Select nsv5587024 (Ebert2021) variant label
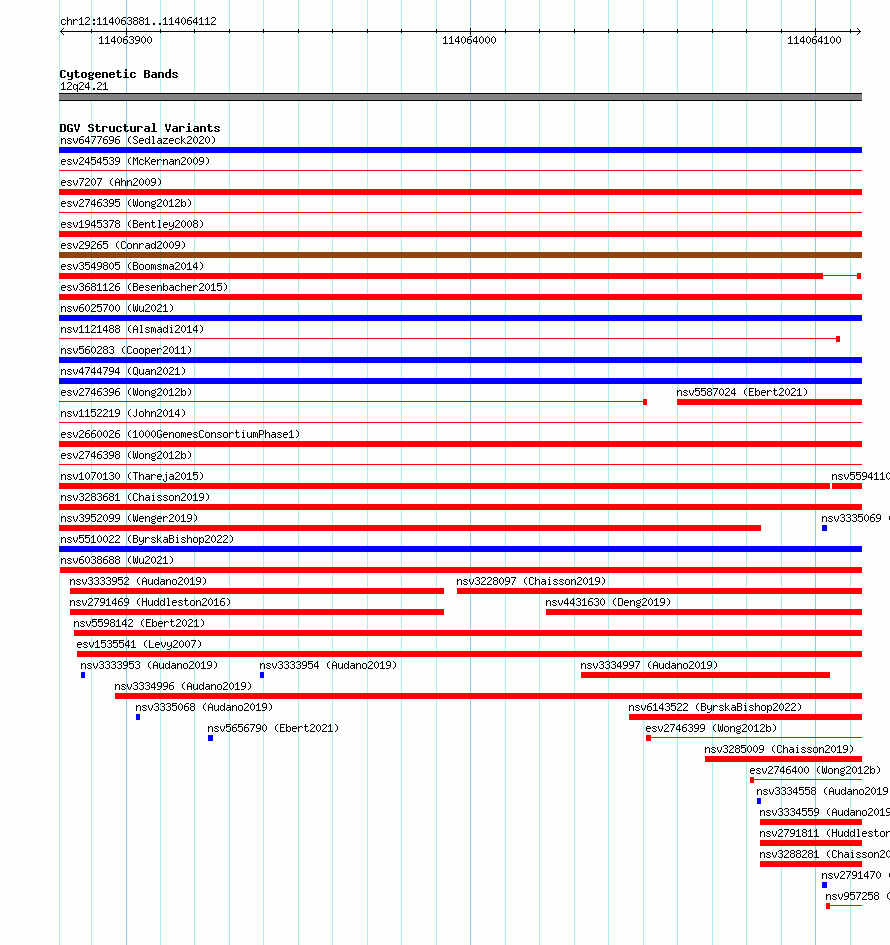890x945 pixels. click(742, 392)
